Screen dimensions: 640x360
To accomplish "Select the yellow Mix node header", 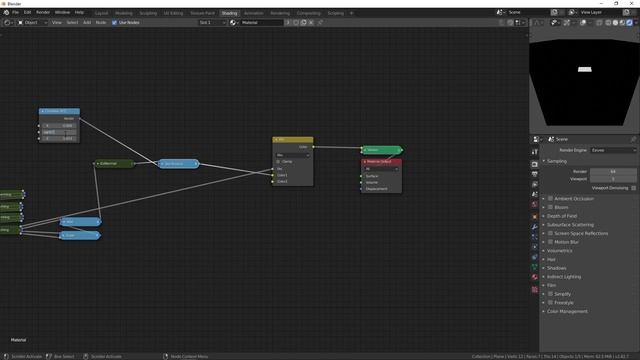I will 293,140.
